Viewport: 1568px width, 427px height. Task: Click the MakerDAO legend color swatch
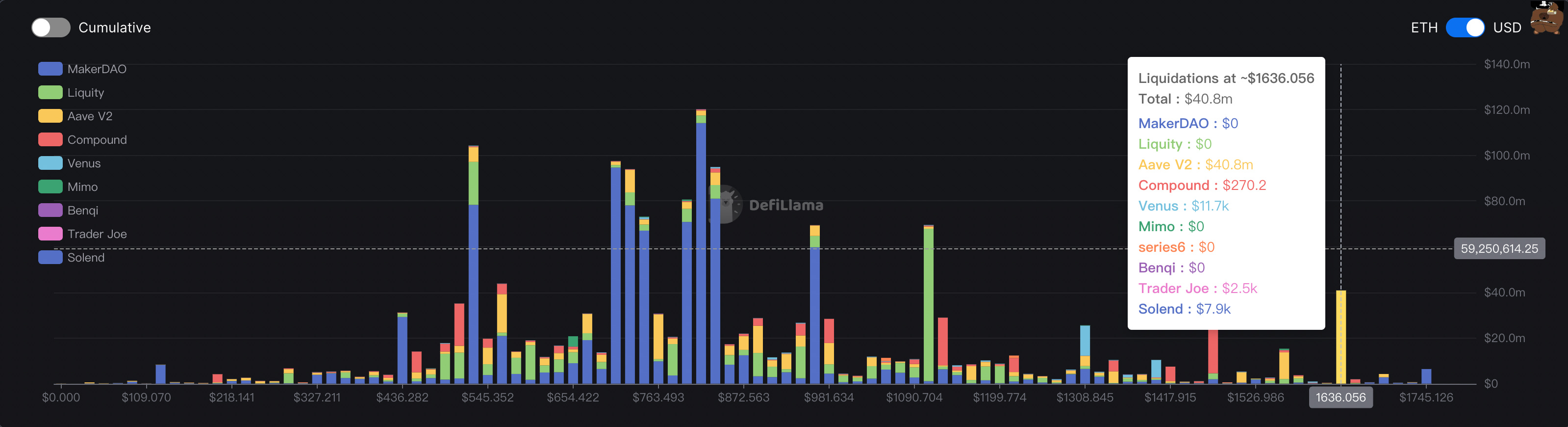pyautogui.click(x=50, y=69)
